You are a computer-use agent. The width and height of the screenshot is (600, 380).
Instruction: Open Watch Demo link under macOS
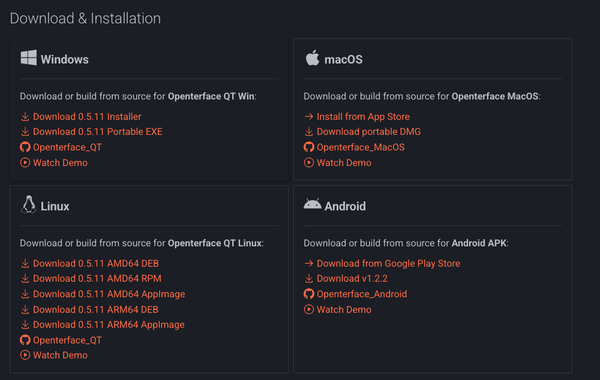click(x=344, y=163)
